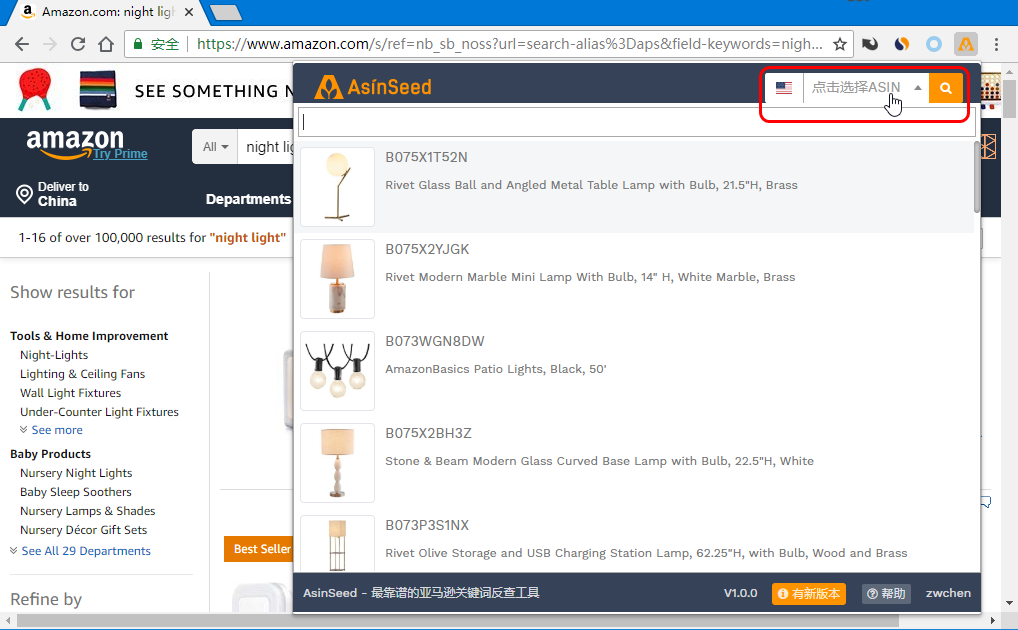Click Deliver to China location
1018x630 pixels.
click(52, 194)
